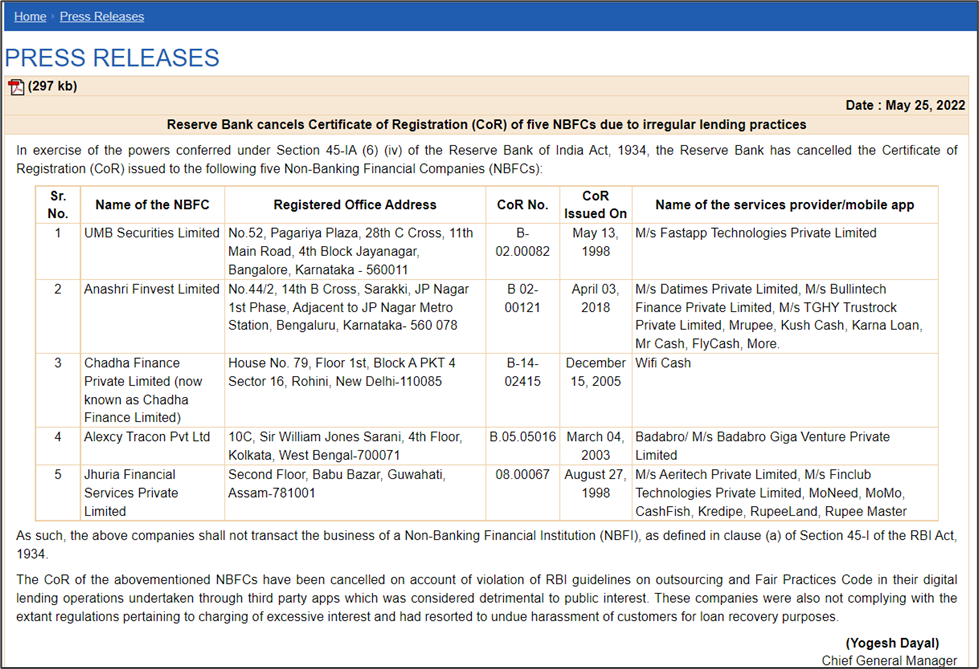Select CoR number B 02-00121

tap(523, 316)
